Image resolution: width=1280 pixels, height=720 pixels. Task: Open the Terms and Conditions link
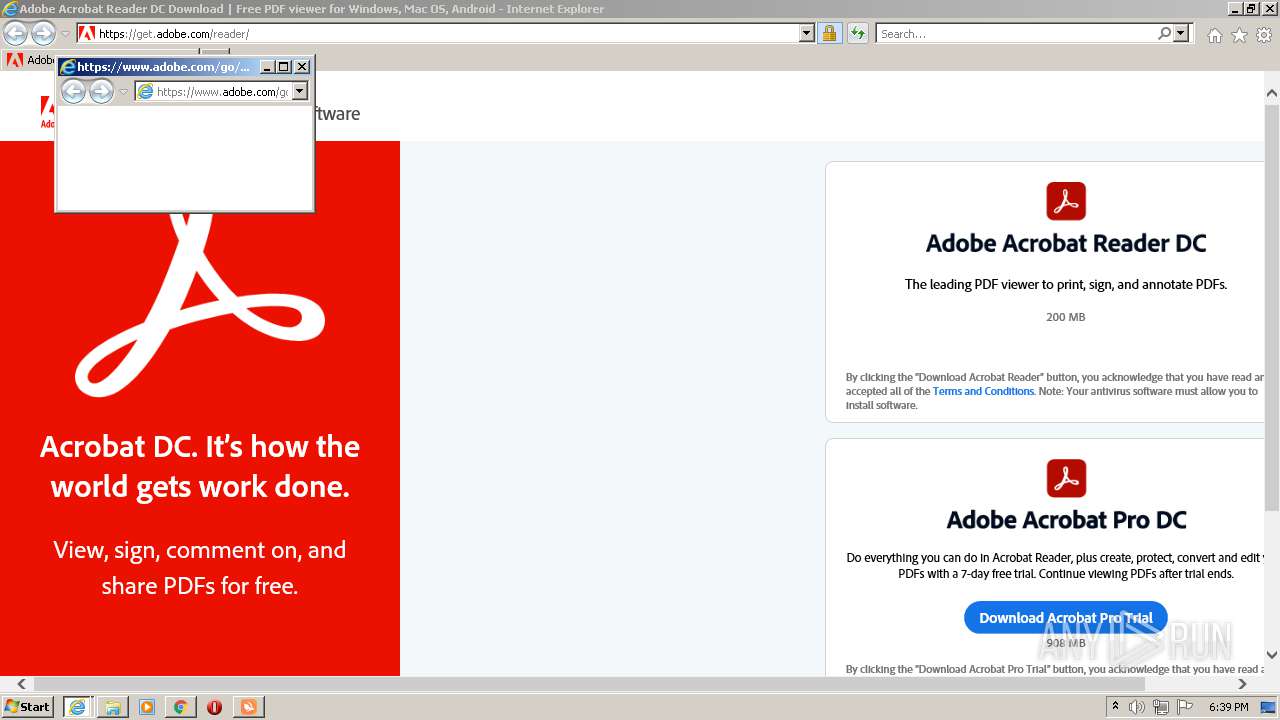(983, 391)
